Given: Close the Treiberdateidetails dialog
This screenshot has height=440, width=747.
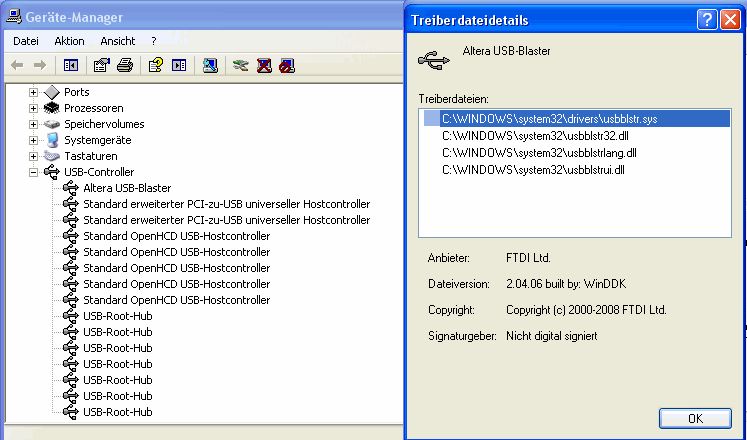Looking at the screenshot, I should (730, 20).
